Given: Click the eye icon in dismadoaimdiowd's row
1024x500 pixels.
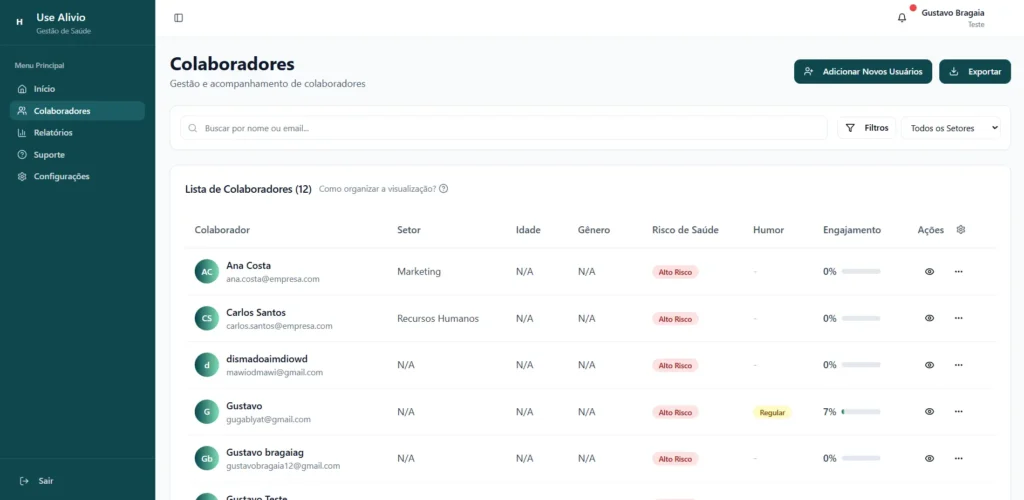Looking at the screenshot, I should click(x=929, y=365).
